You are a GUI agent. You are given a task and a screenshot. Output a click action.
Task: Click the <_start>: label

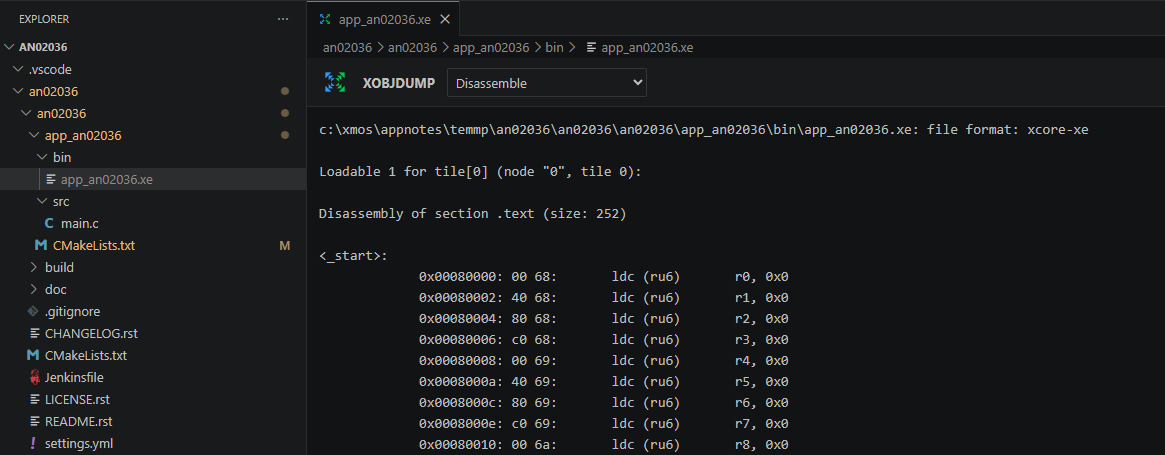(x=353, y=256)
